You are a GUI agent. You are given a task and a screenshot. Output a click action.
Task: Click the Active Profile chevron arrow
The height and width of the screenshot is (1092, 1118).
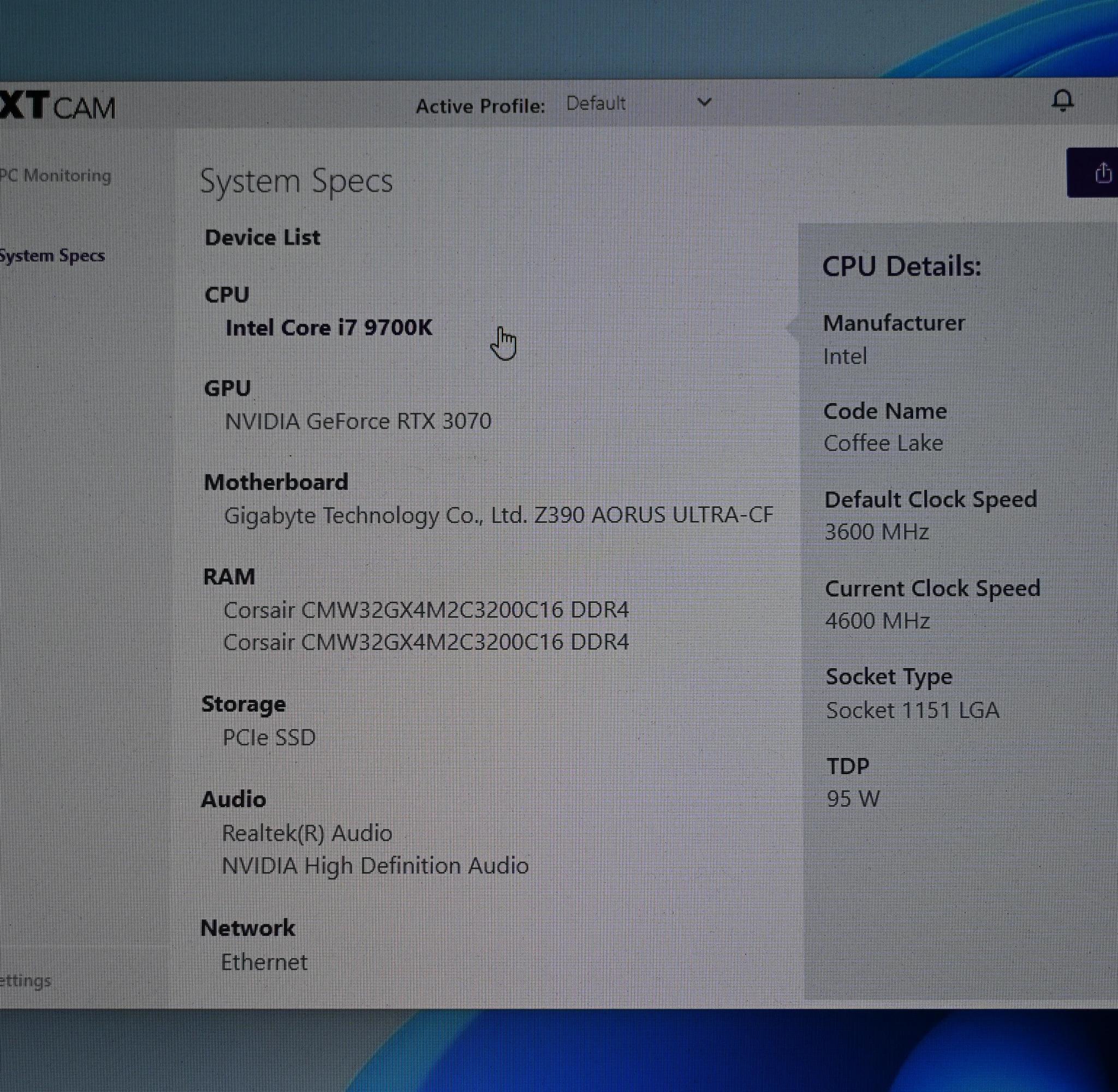tap(704, 102)
